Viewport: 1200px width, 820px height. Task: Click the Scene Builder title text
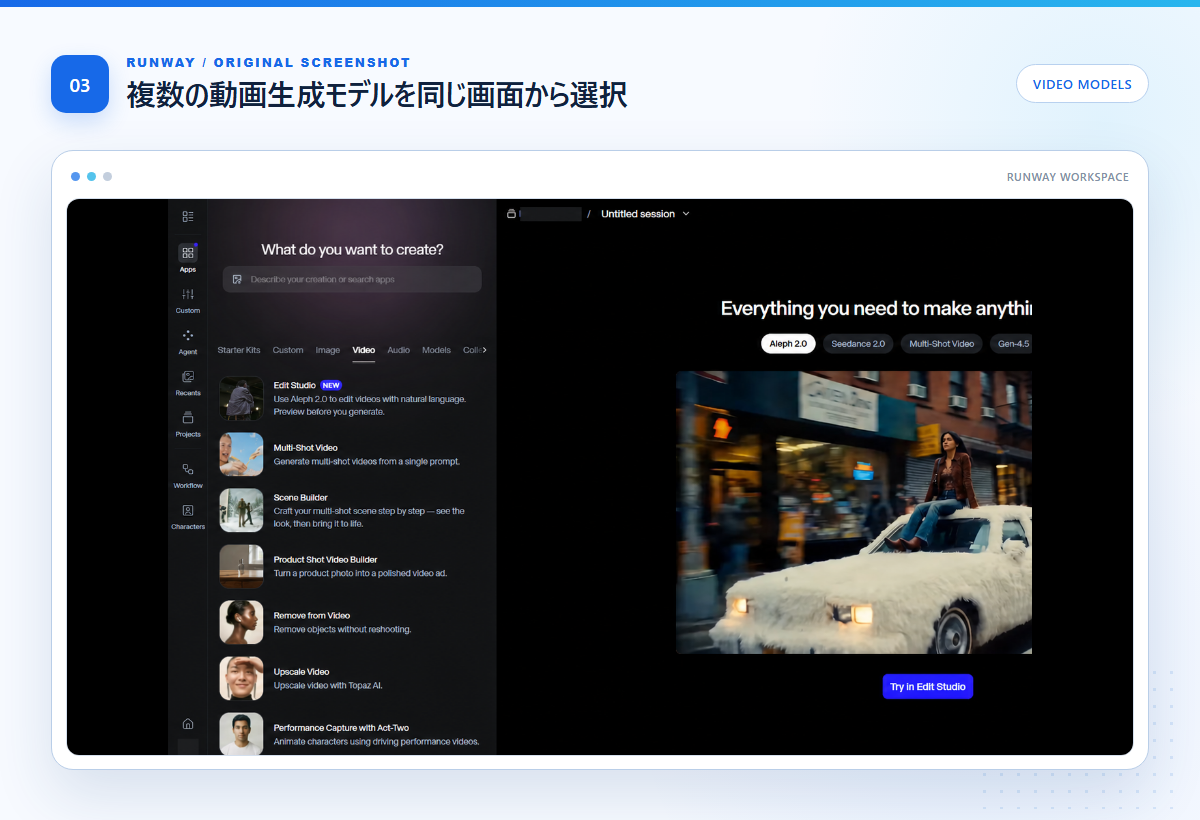pos(301,497)
